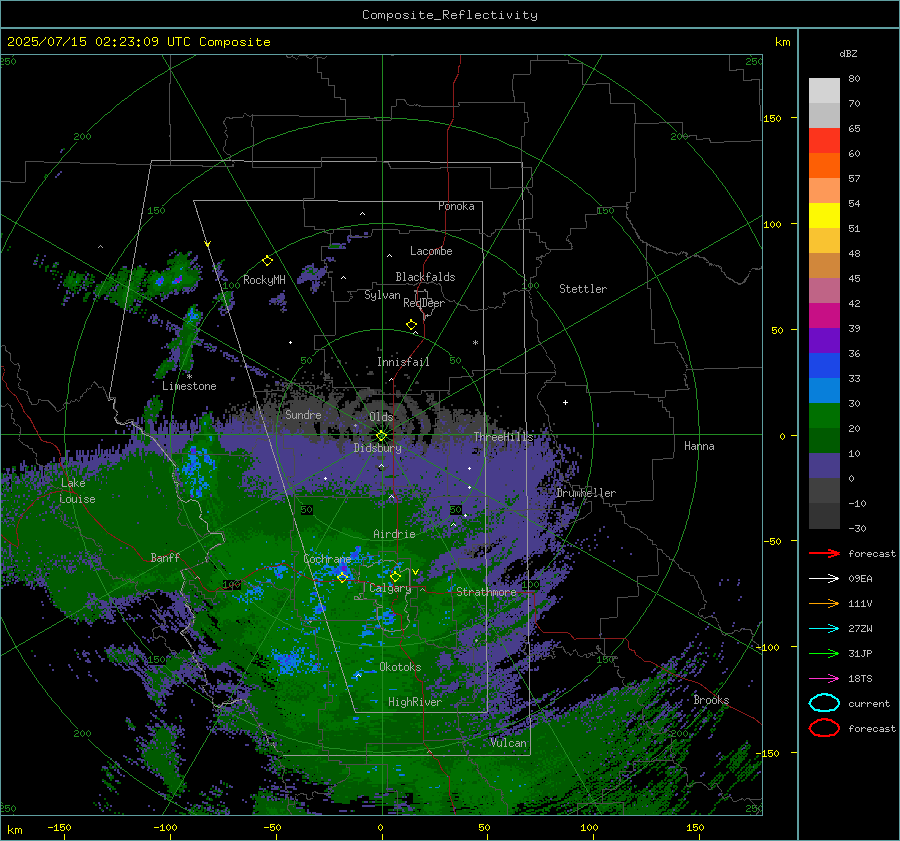The width and height of the screenshot is (900, 841).
Task: Click the Limestone label on map
Action: pos(189,386)
